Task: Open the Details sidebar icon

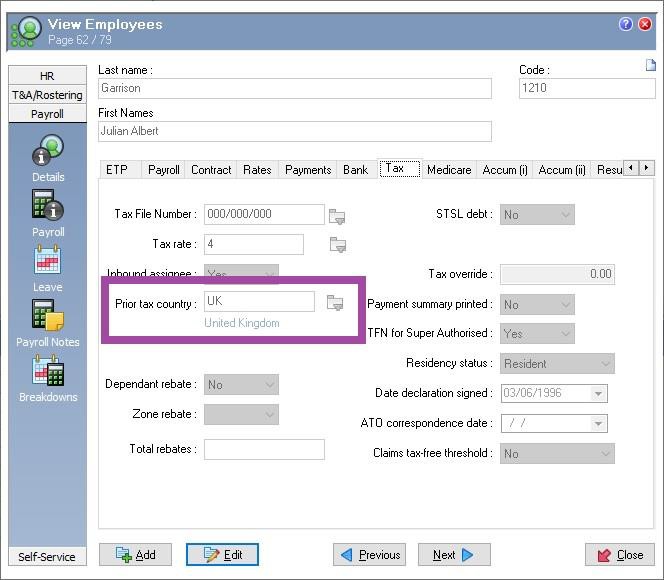Action: (x=47, y=153)
